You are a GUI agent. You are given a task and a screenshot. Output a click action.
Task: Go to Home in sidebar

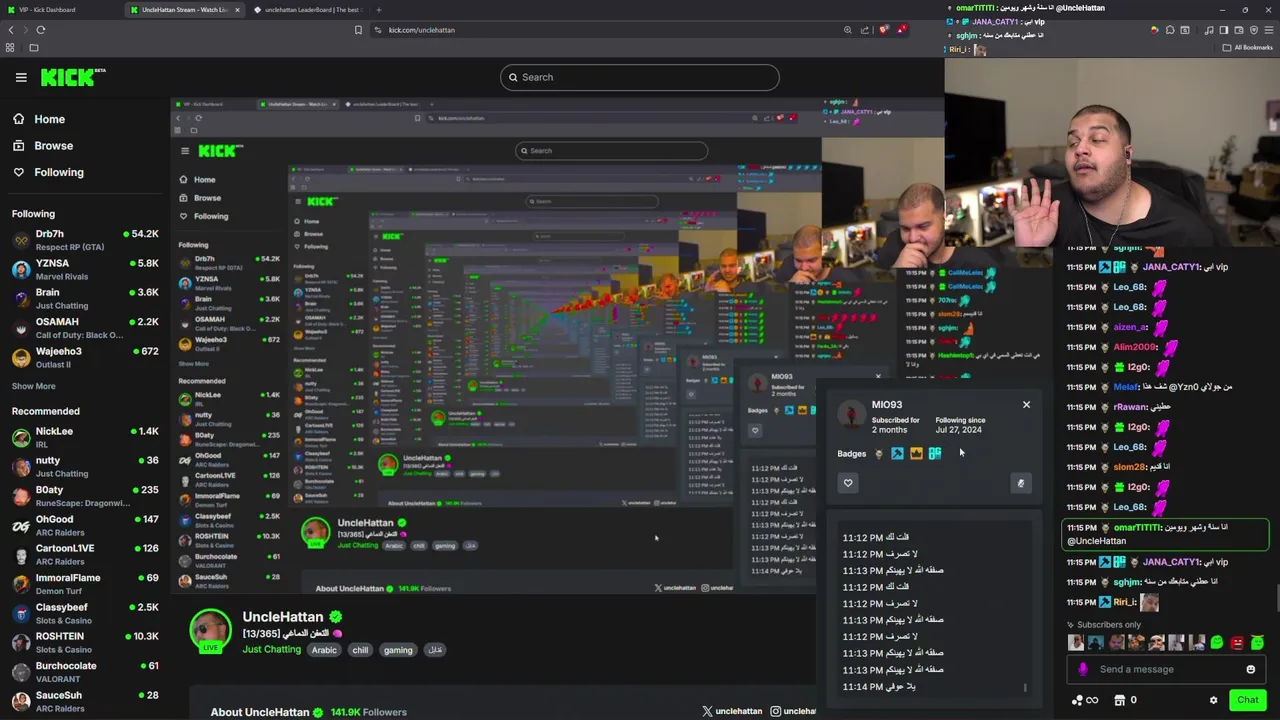click(x=38, y=119)
